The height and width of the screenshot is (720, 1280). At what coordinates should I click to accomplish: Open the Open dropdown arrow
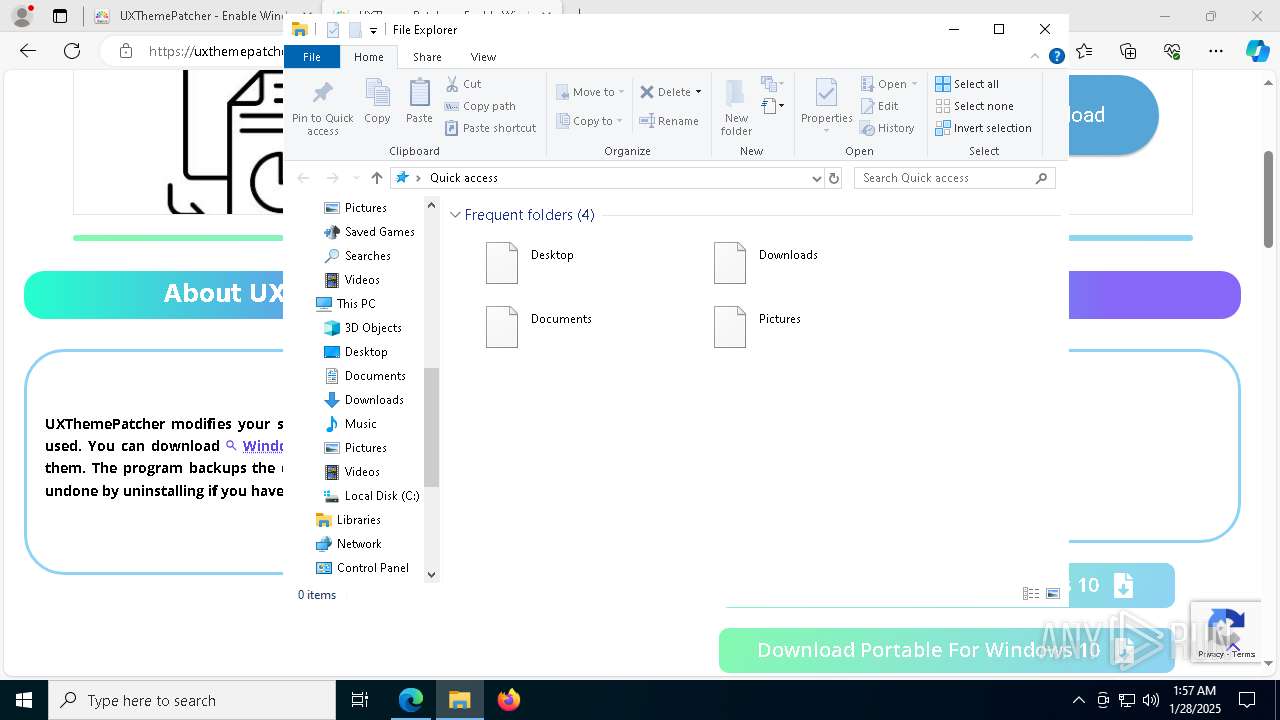914,84
